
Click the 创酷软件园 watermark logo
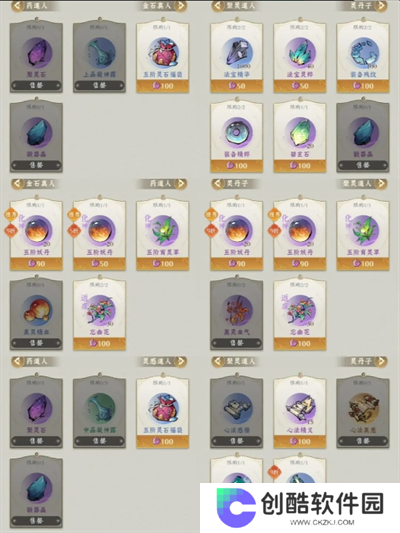[300, 506]
